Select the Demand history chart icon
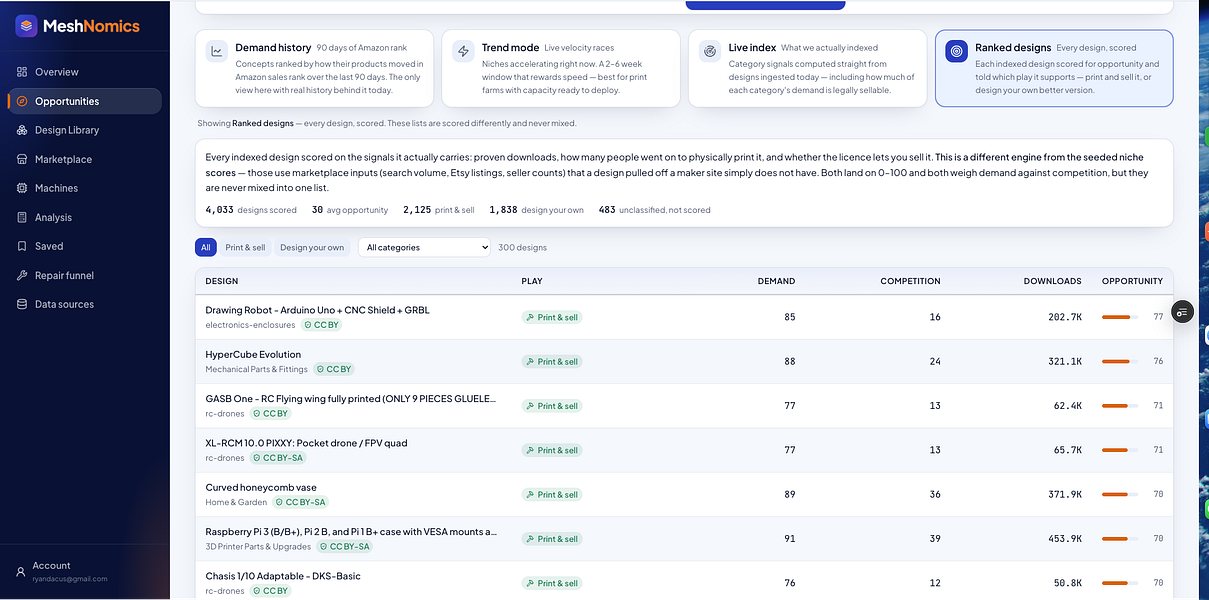 216,50
